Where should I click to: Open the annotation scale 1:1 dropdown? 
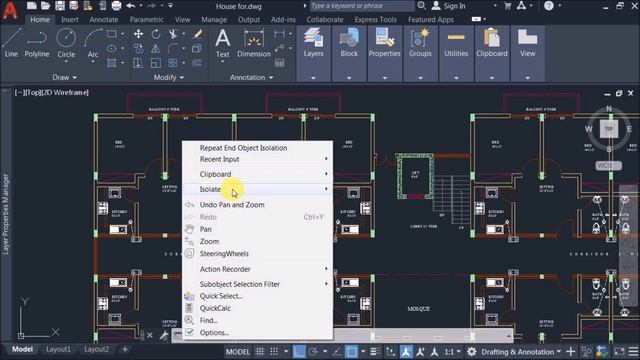pos(452,351)
